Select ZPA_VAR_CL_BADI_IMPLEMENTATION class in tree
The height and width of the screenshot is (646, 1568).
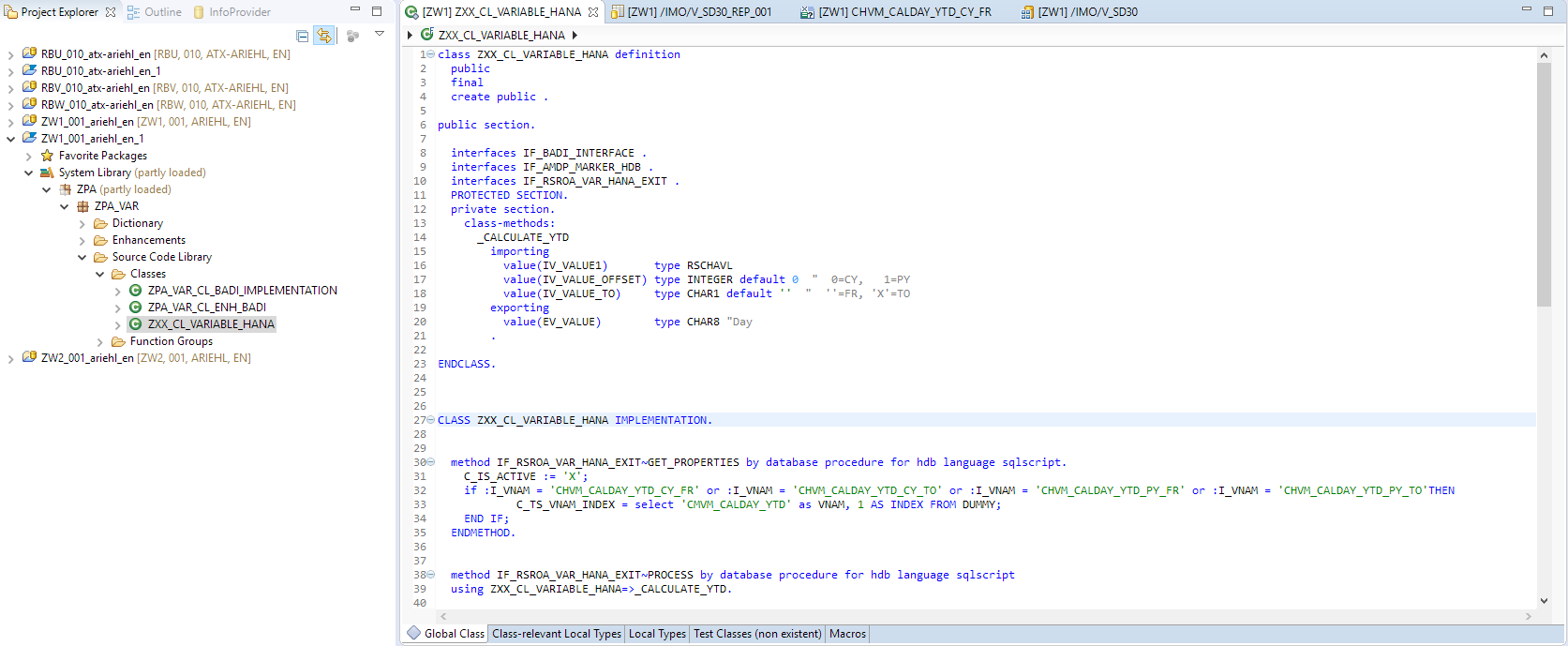pos(242,291)
